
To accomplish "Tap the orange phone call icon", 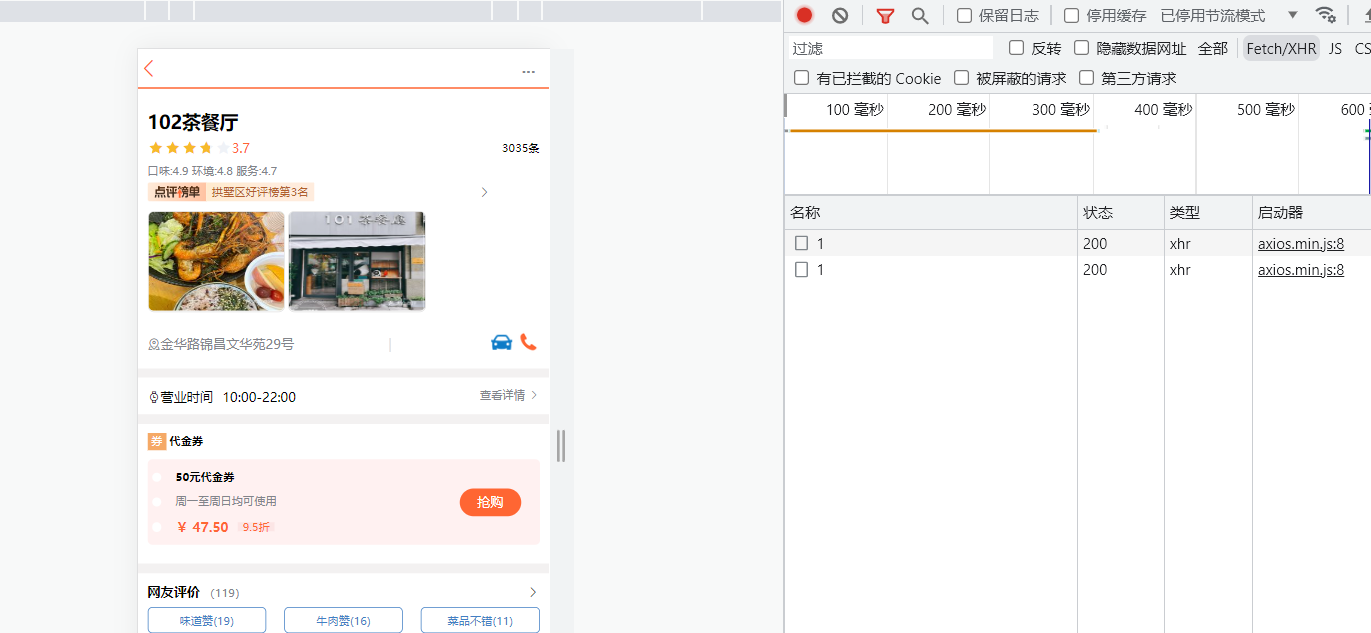I will [x=529, y=342].
